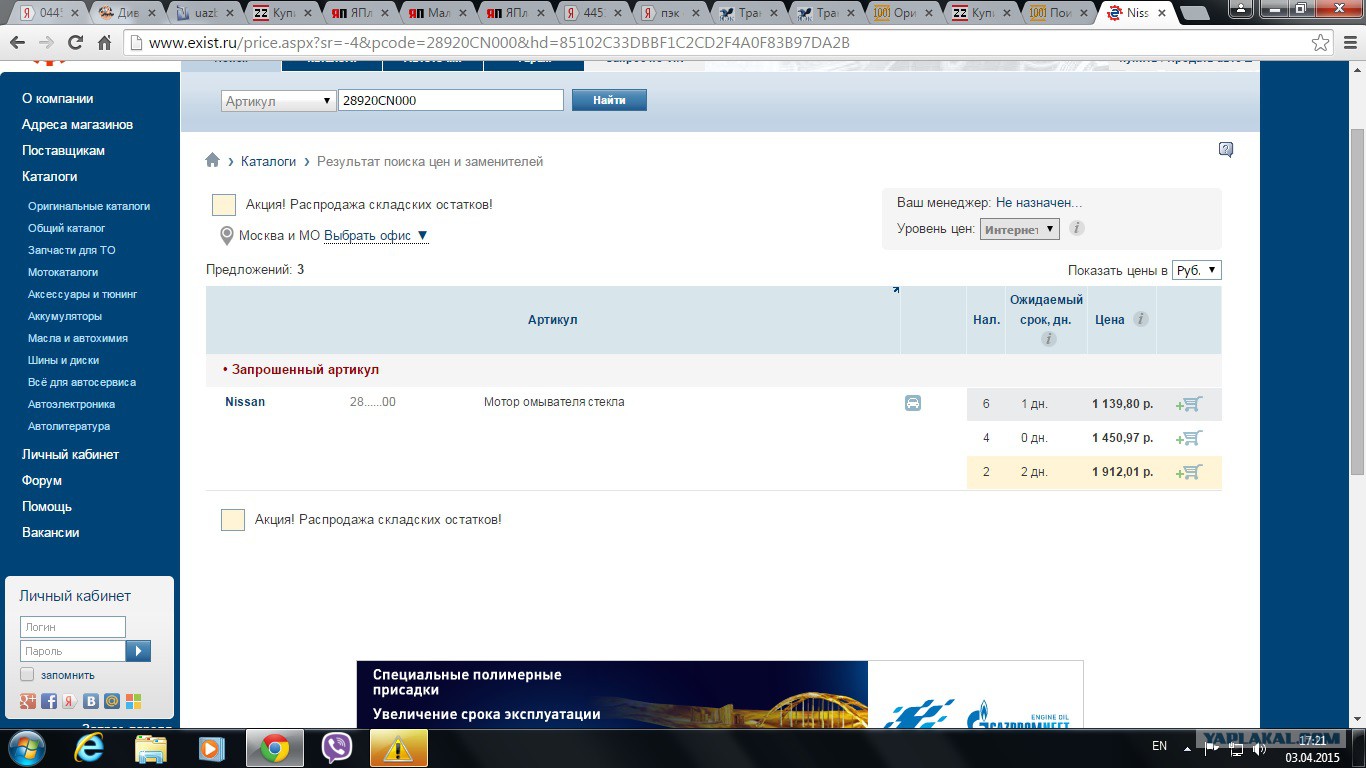Click the browser Back arrow
The width and height of the screenshot is (1366, 768).
tap(19, 43)
